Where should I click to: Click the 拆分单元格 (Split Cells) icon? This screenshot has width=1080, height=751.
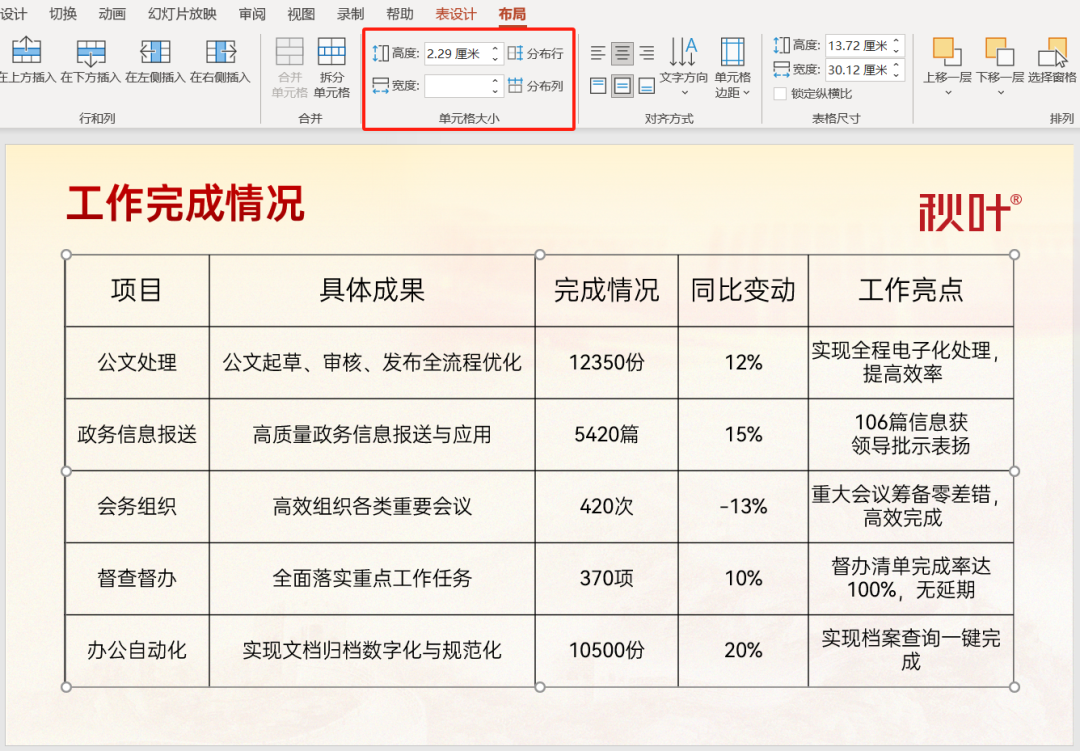tap(331, 52)
